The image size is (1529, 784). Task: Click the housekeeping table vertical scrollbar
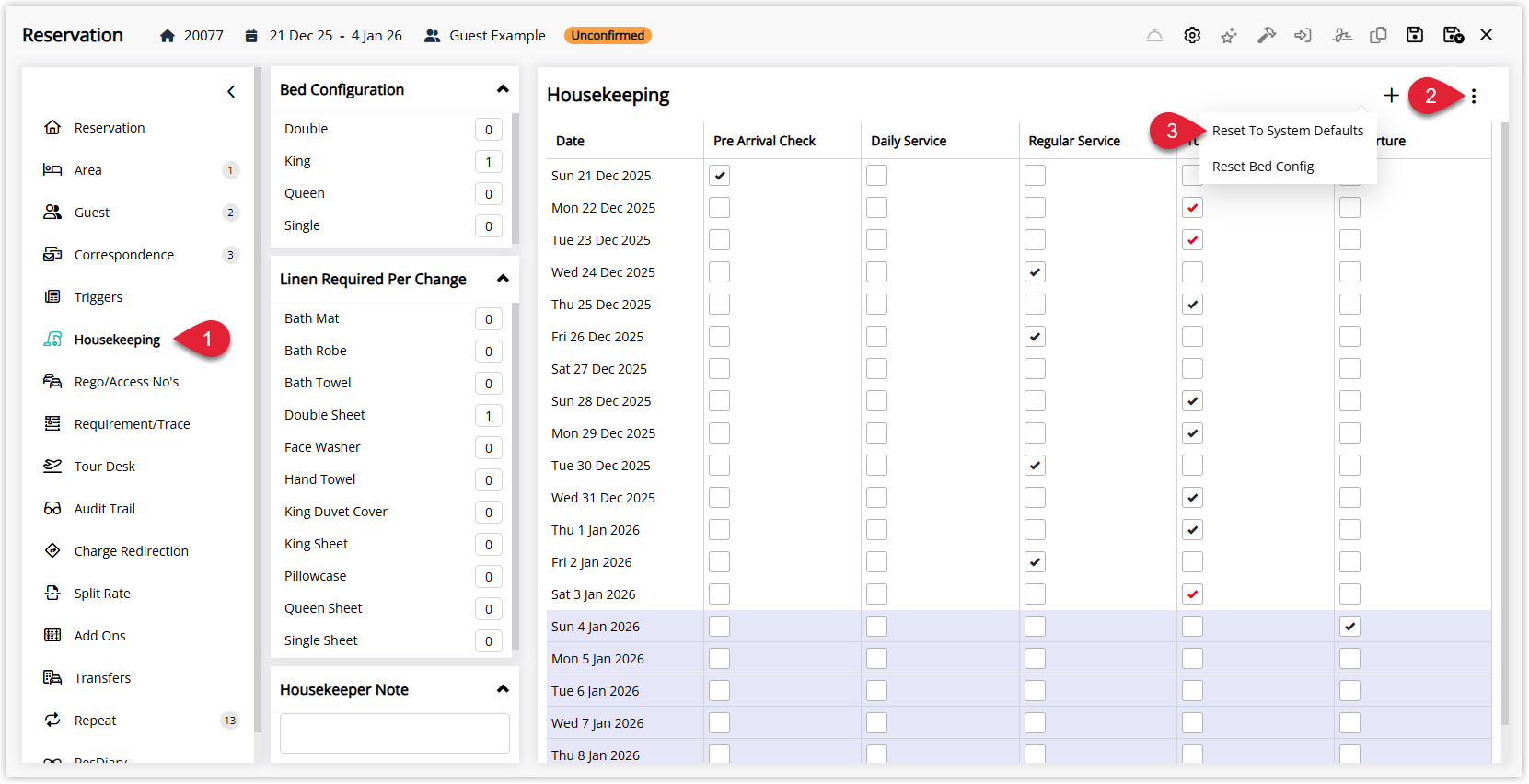tap(1505, 423)
